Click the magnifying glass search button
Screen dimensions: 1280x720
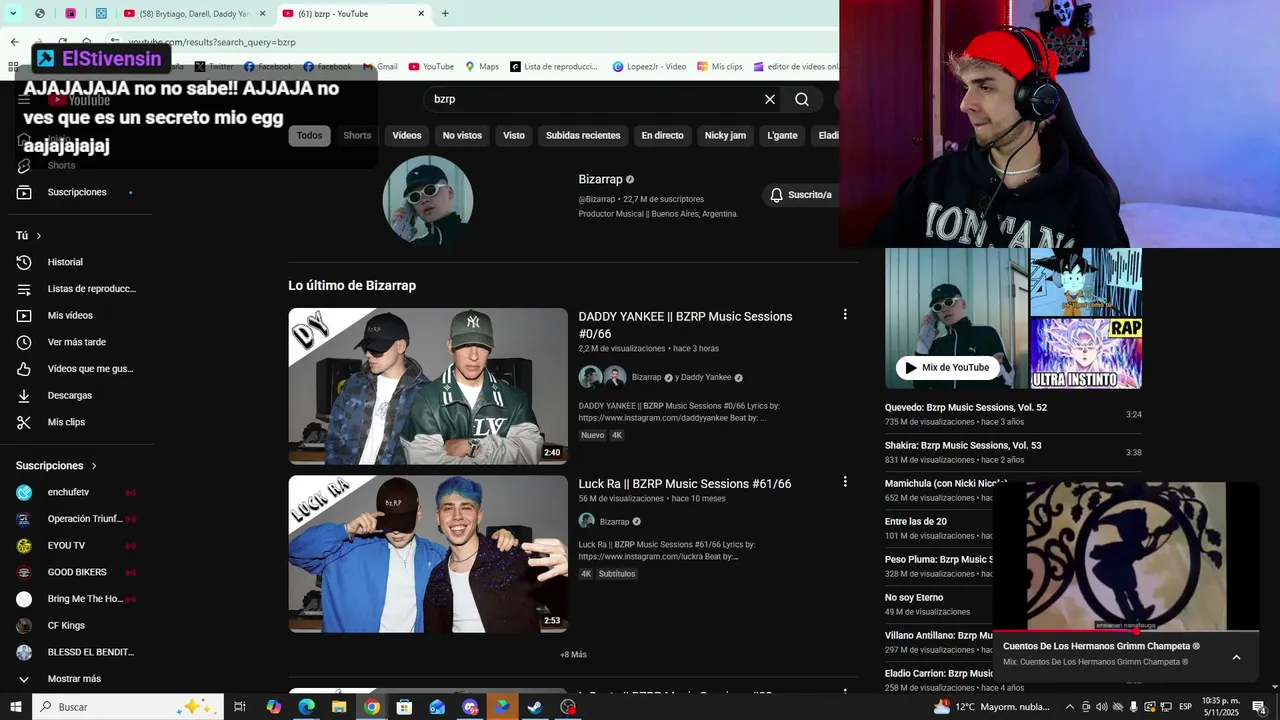coord(802,99)
